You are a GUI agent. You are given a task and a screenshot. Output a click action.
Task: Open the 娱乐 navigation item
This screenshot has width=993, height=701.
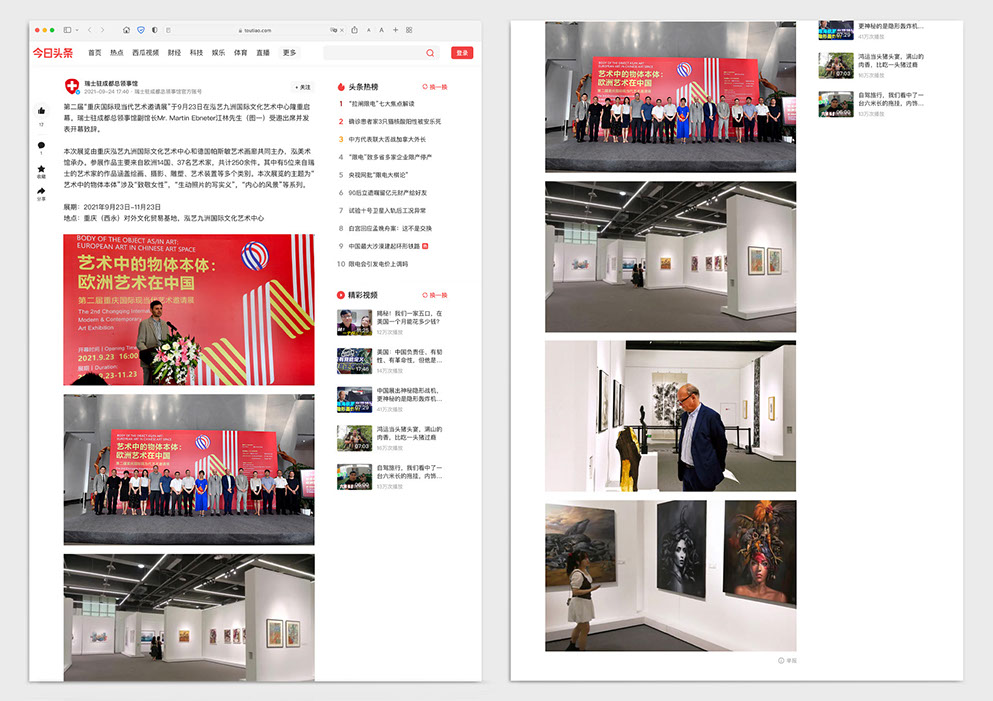point(218,53)
